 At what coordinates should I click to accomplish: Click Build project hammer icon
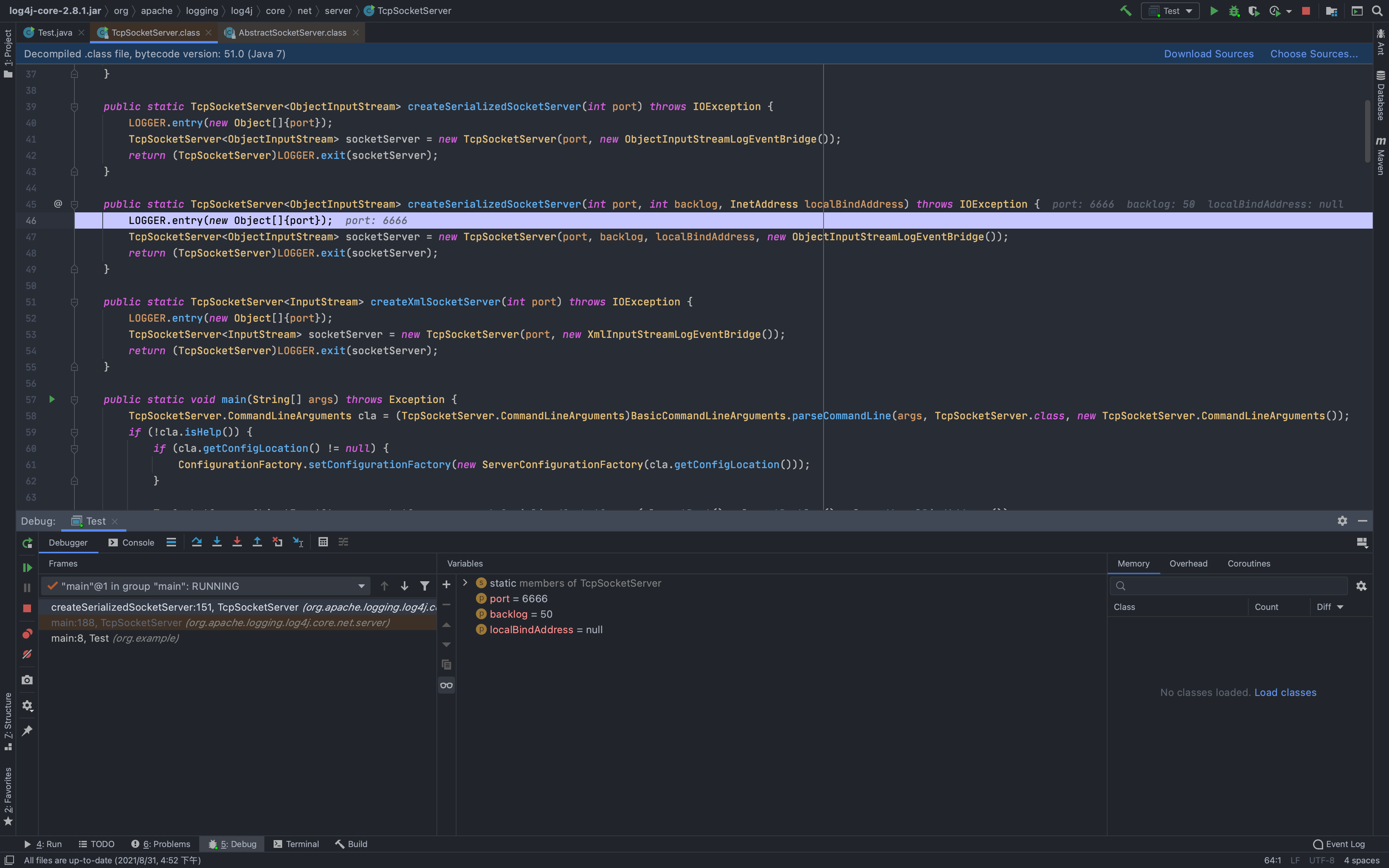click(x=1125, y=11)
